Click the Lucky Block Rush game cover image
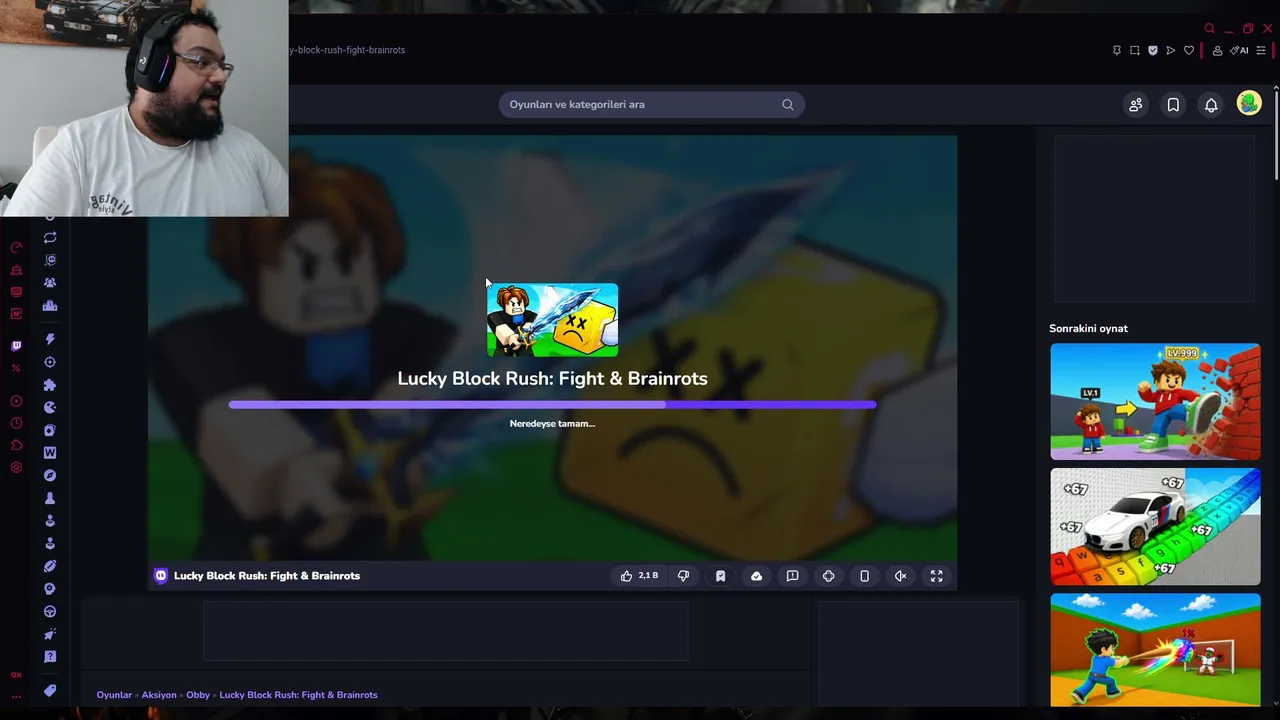Image resolution: width=1280 pixels, height=720 pixels. (x=552, y=320)
